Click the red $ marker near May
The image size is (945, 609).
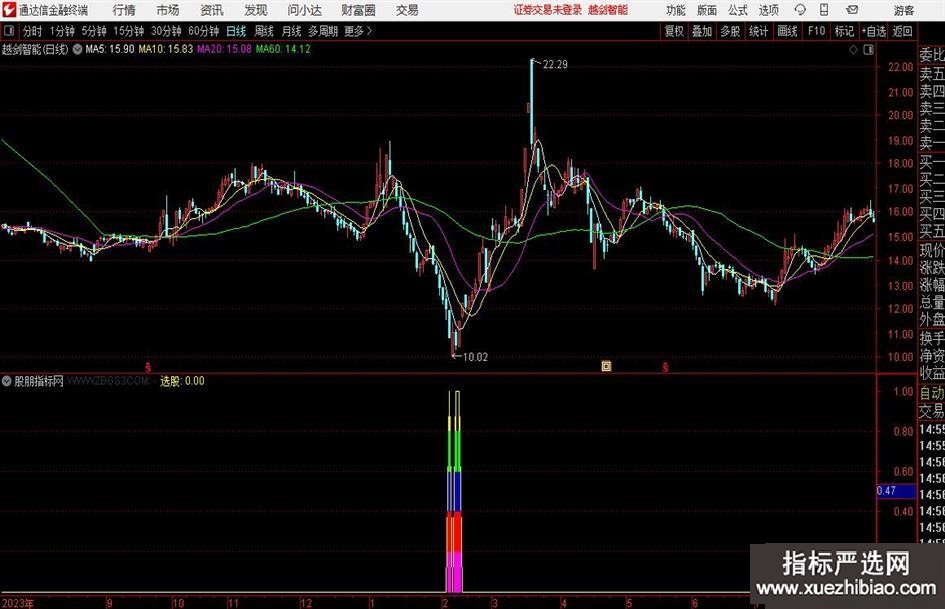click(665, 367)
